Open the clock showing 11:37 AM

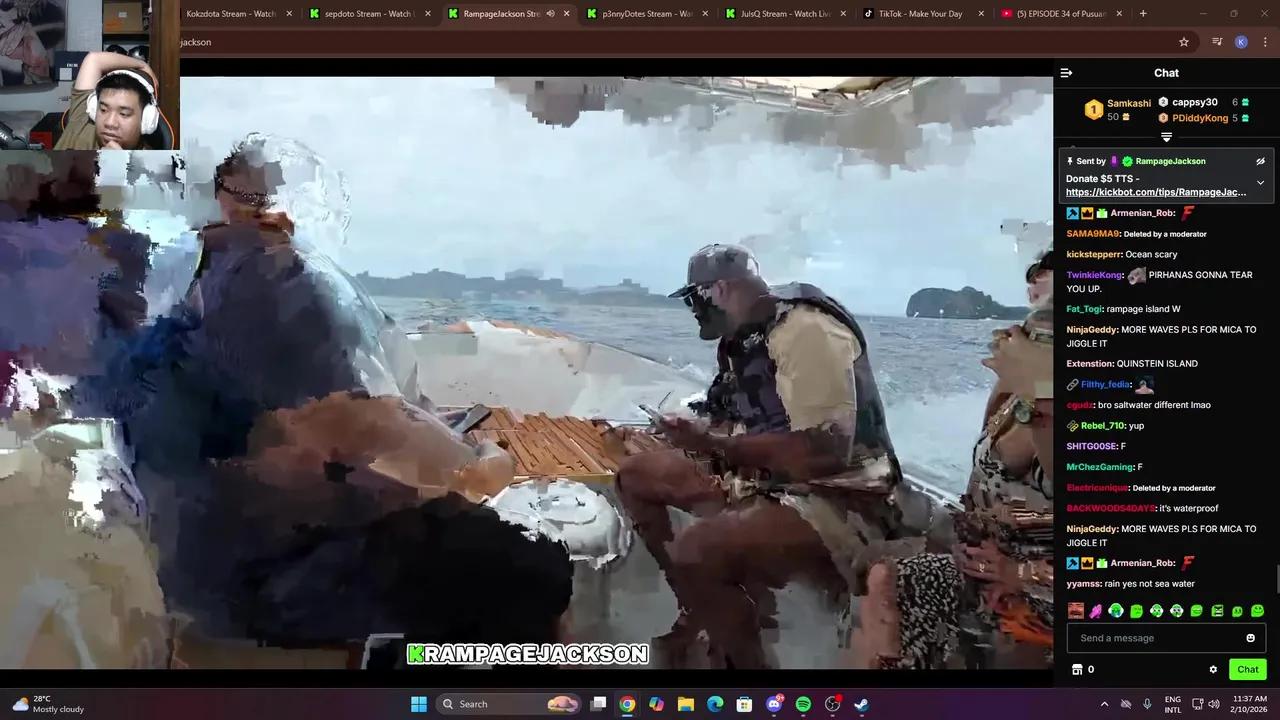[1250, 704]
